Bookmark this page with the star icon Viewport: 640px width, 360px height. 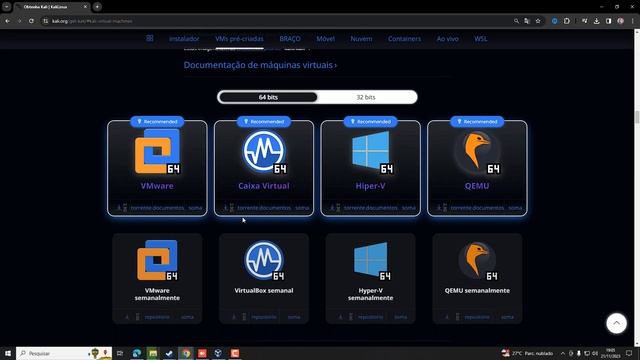(x=538, y=21)
